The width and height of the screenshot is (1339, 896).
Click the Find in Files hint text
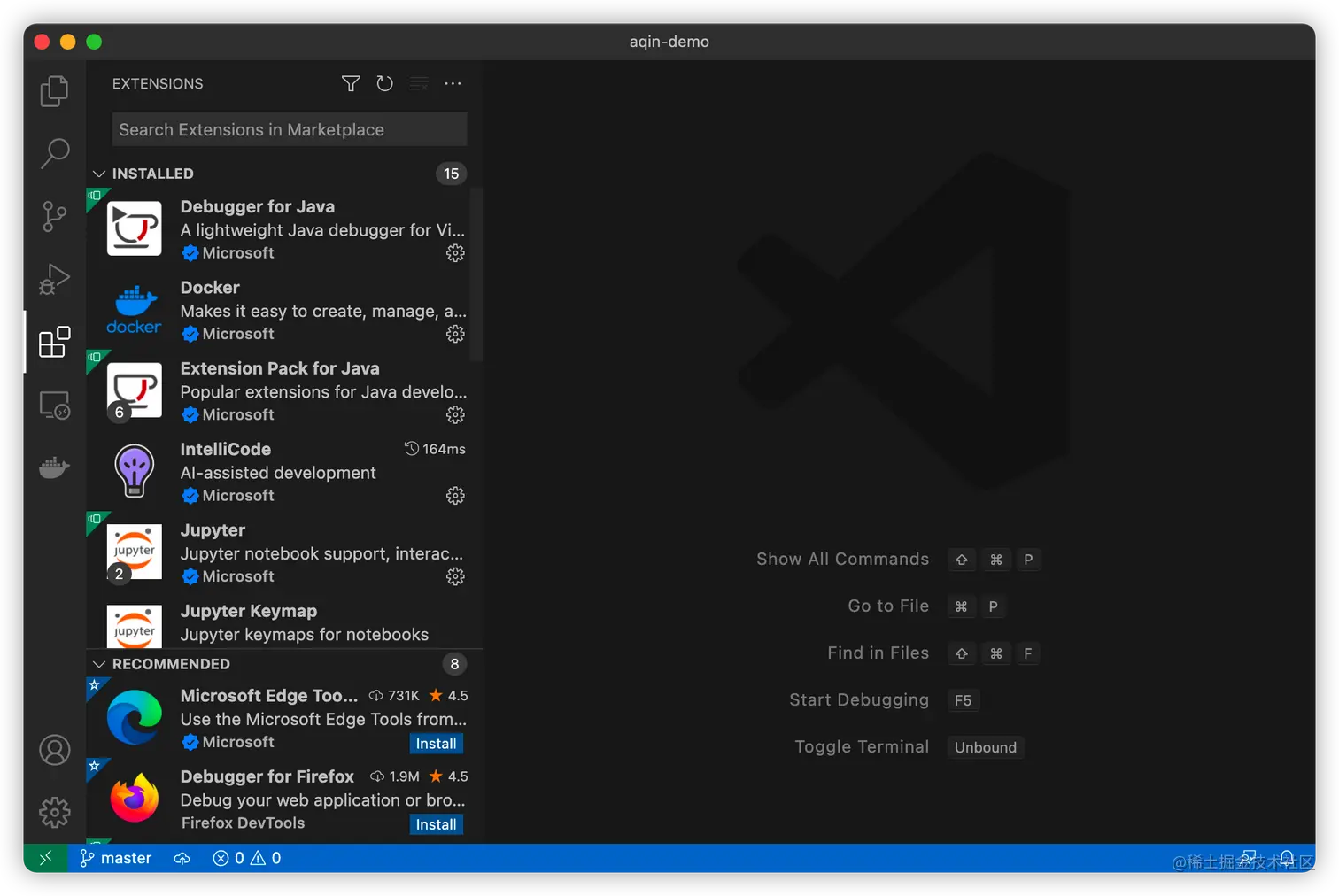(x=878, y=653)
